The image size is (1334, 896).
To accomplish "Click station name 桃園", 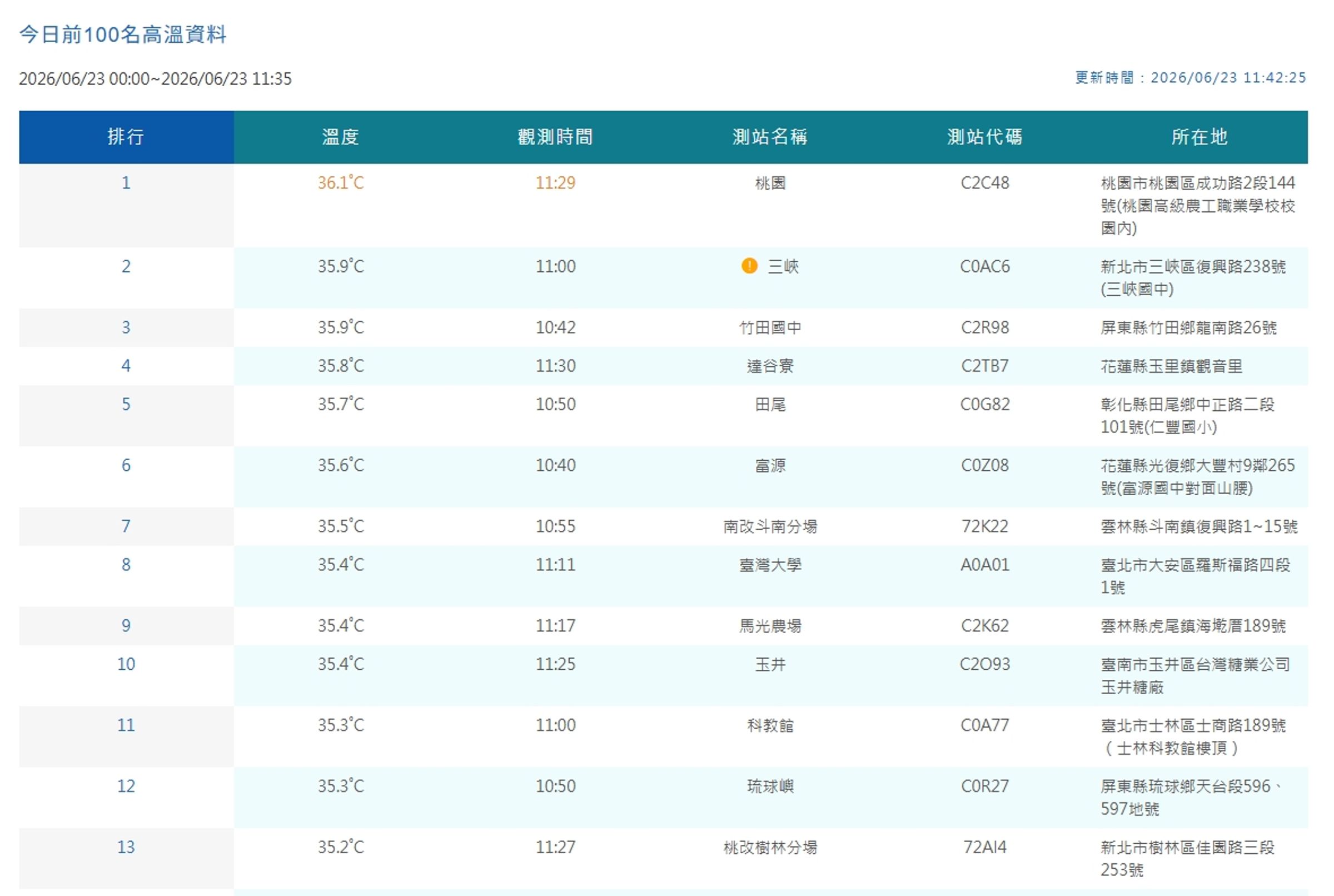I will 770,183.
